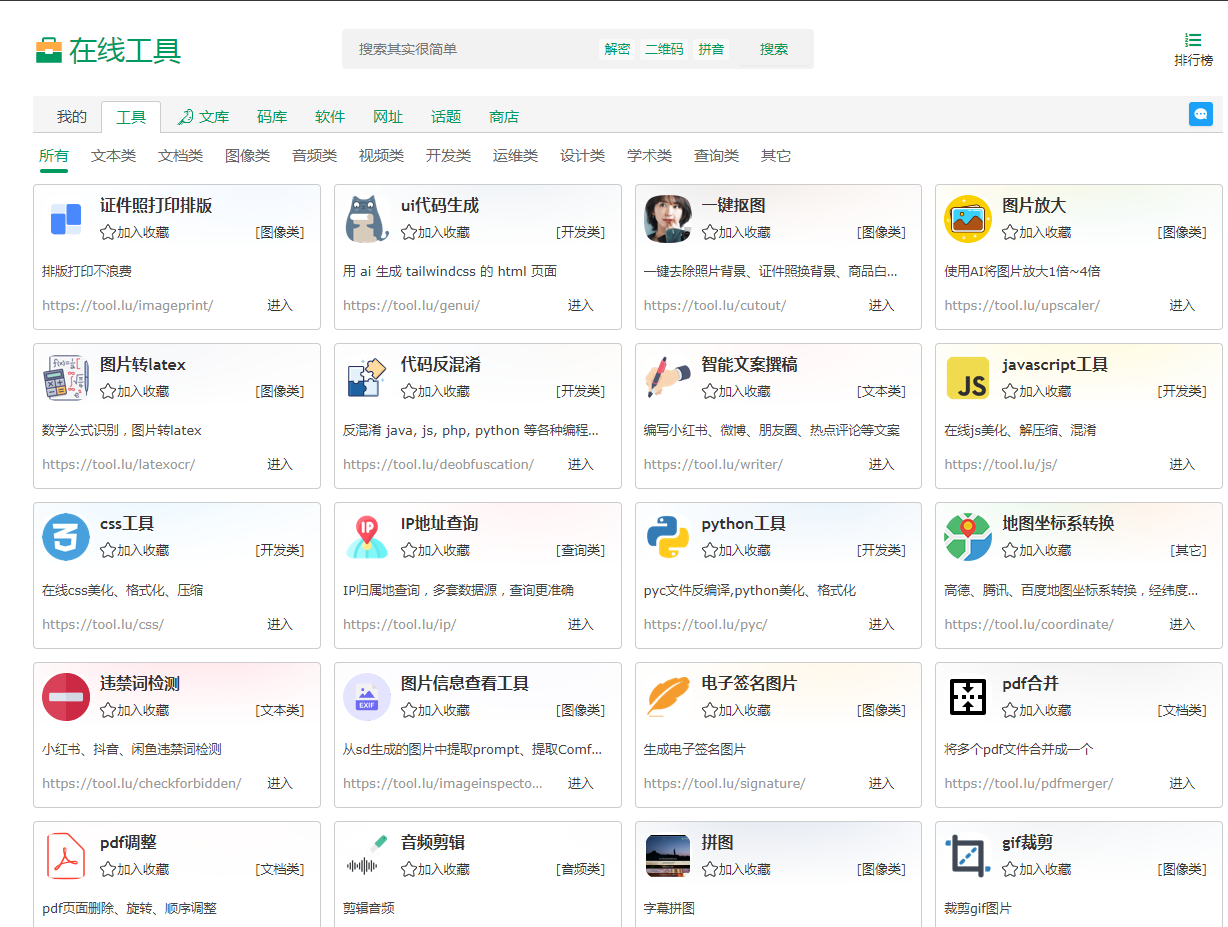1228x927 pixels.
Task: Click the Adobe PDF icon on pdf调整
Action: [x=66, y=856]
